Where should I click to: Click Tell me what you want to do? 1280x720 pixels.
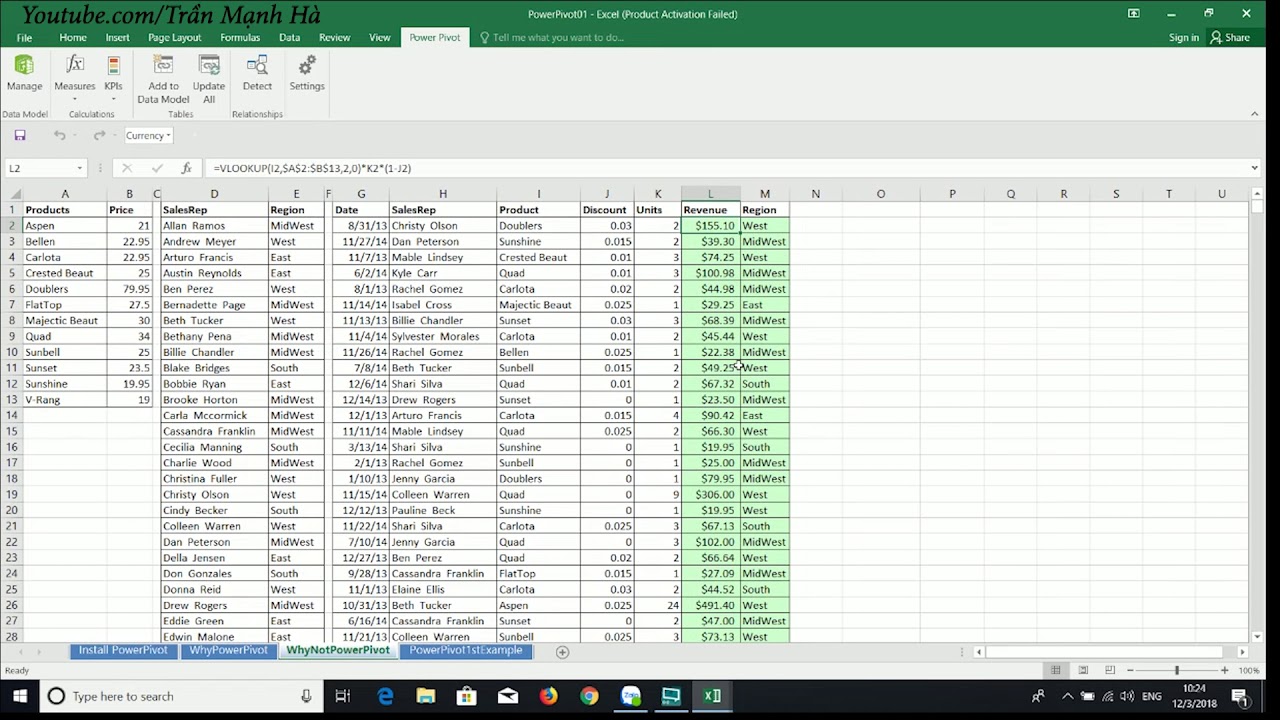click(x=558, y=37)
